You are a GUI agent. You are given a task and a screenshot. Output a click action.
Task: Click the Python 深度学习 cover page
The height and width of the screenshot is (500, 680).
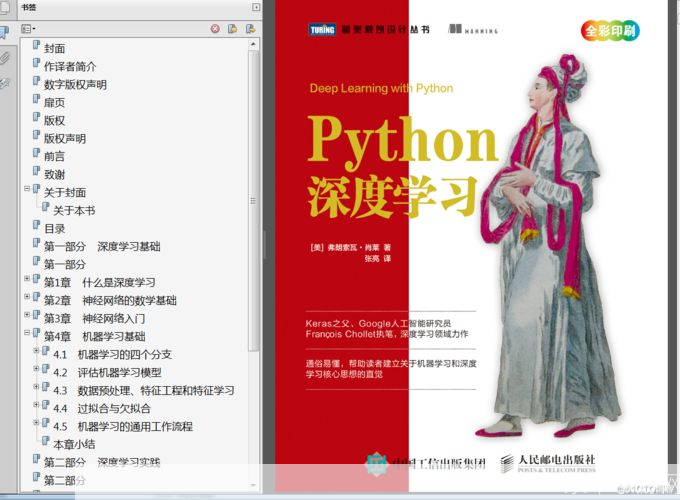click(x=471, y=246)
